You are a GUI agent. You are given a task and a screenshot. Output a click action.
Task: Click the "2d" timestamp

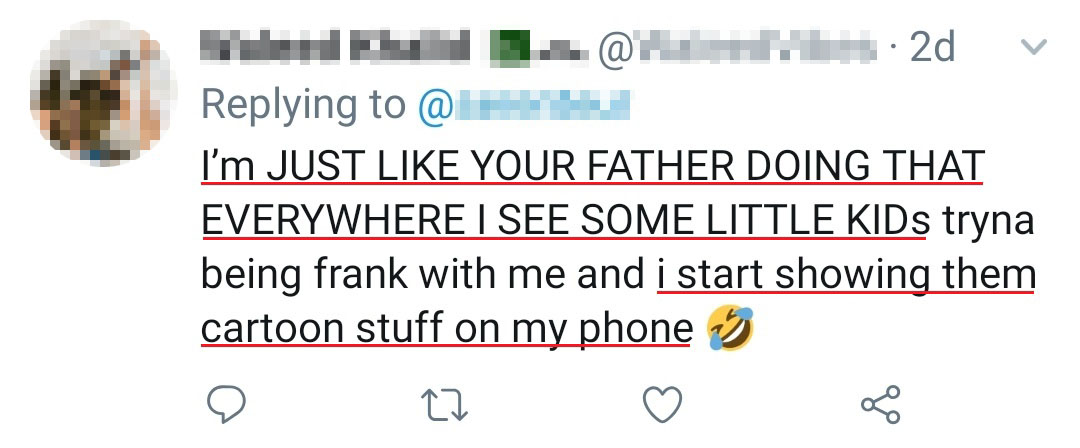931,47
